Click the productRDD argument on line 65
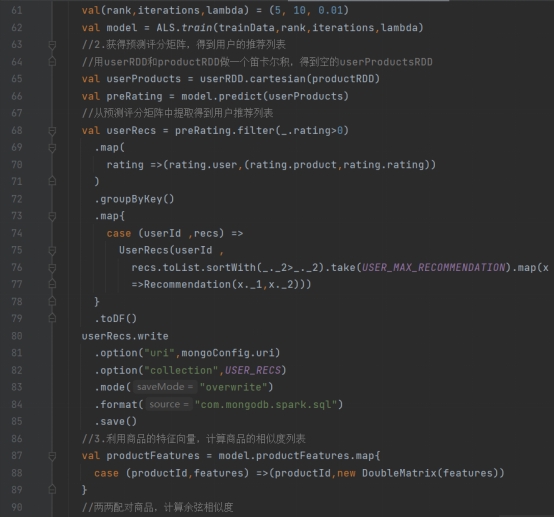554x518 pixels. coord(343,79)
